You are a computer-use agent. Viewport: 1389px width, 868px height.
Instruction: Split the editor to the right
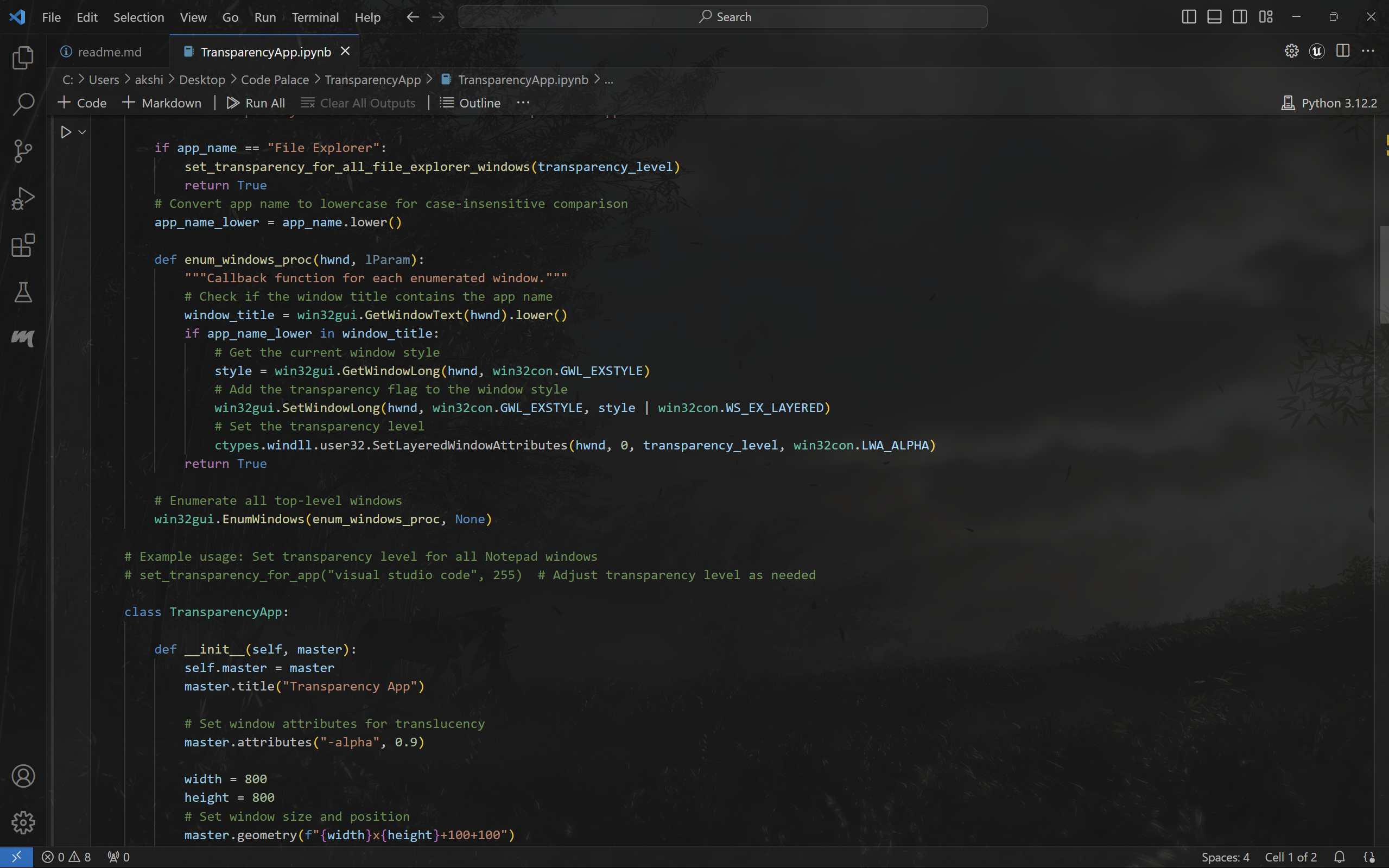coord(1342,51)
